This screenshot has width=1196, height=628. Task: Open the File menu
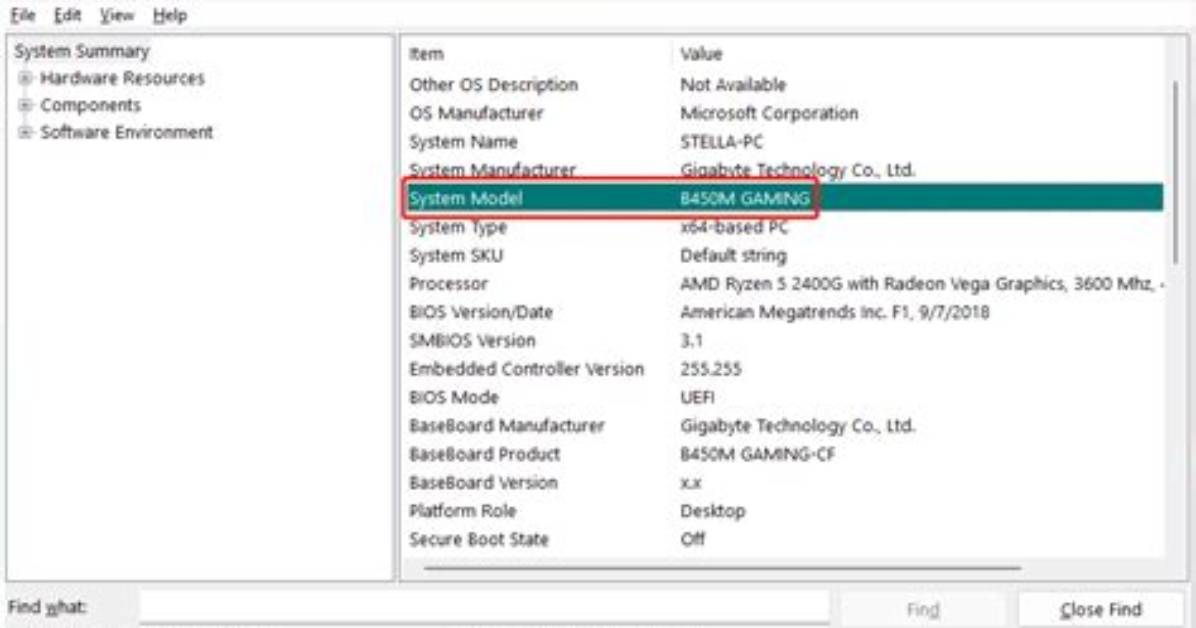coord(23,15)
